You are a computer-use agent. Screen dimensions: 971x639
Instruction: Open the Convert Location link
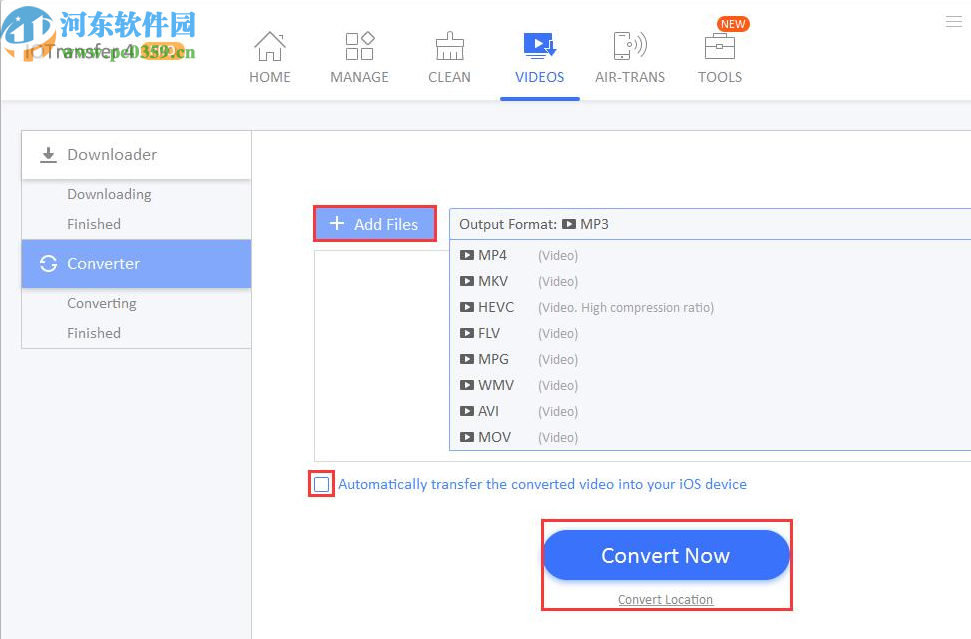click(665, 599)
